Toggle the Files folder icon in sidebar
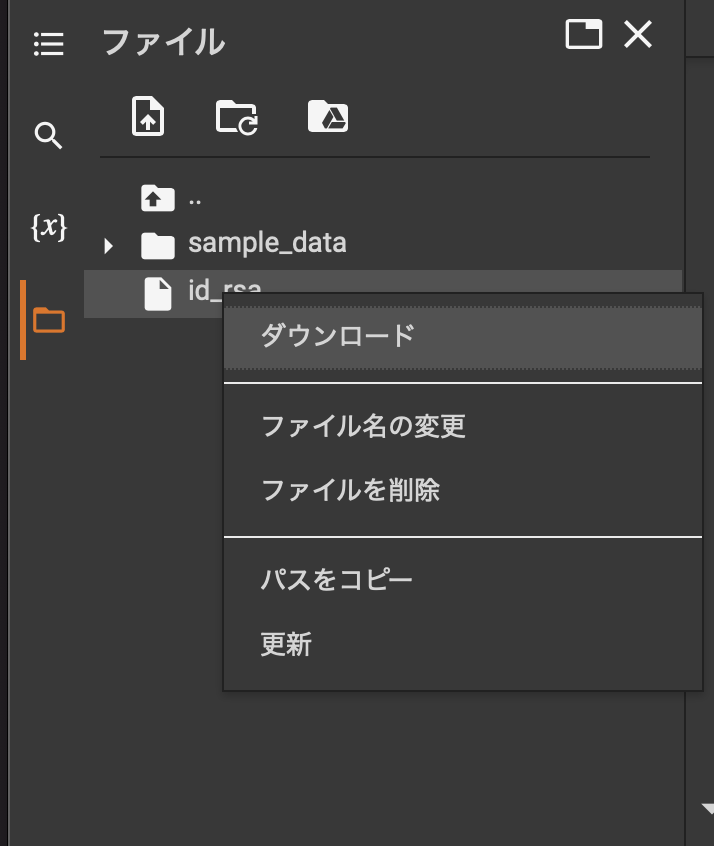The image size is (714, 846). point(48,320)
